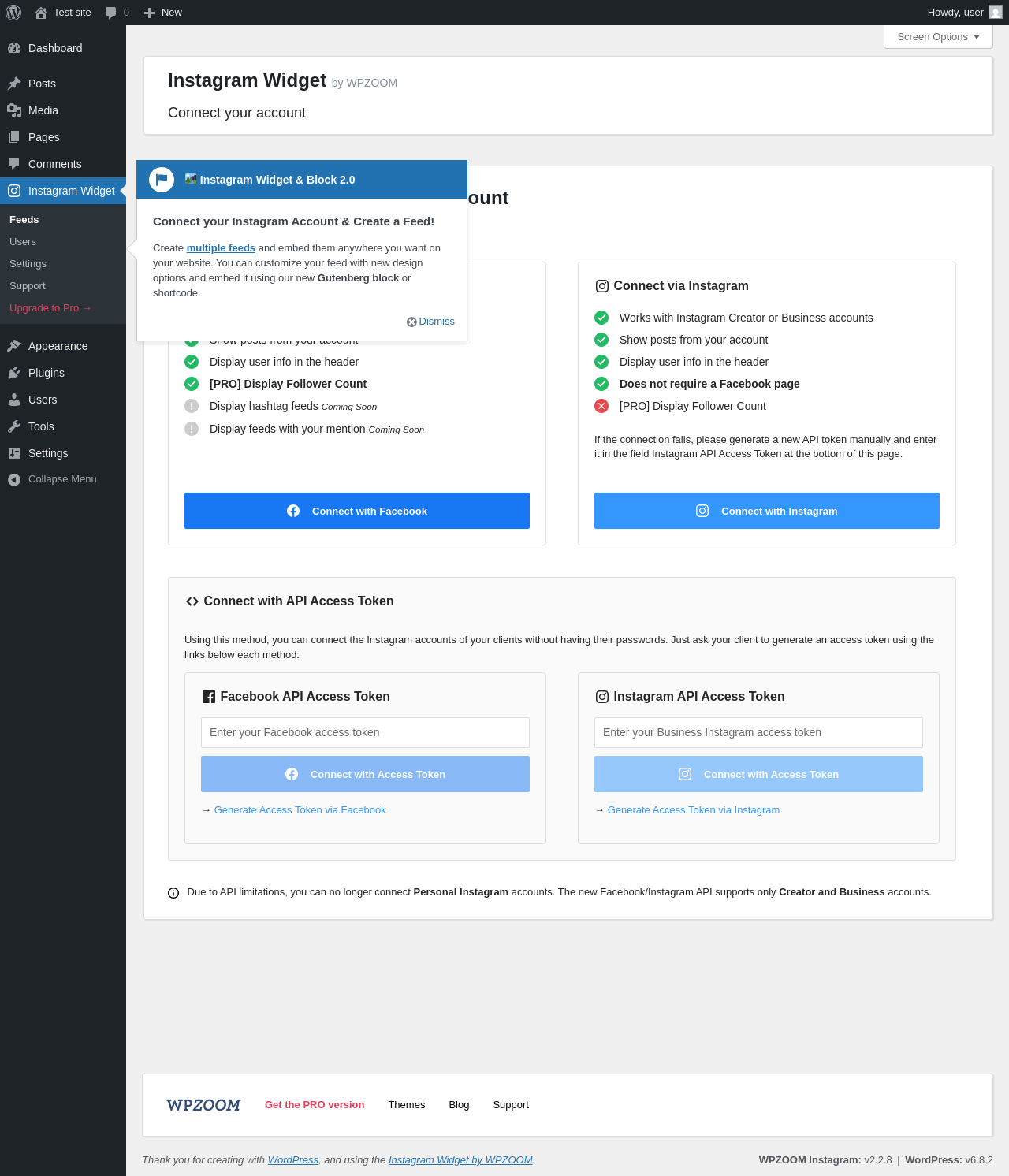Open the main Users menu
Viewport: 1009px width, 1176px height.
tap(63, 400)
